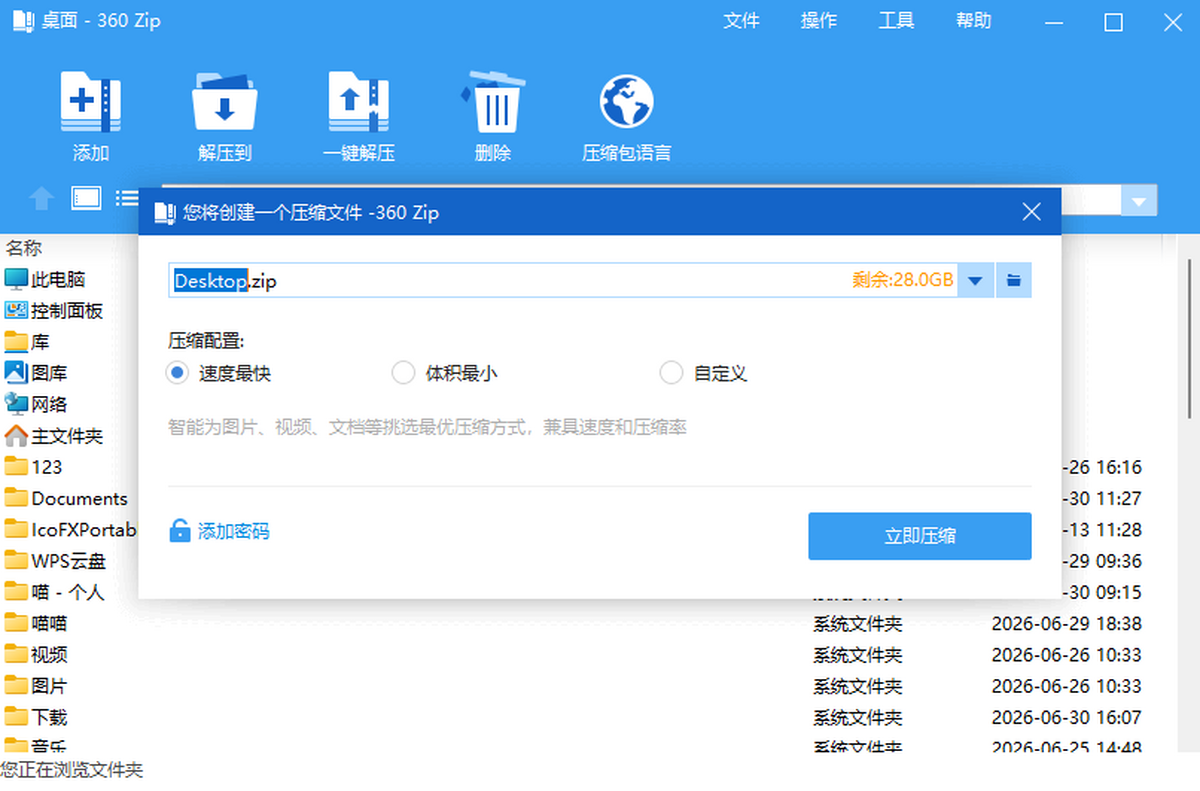Click the 2026-06-30 16:07 date cell
This screenshot has height=791, width=1200.
coord(1066,717)
